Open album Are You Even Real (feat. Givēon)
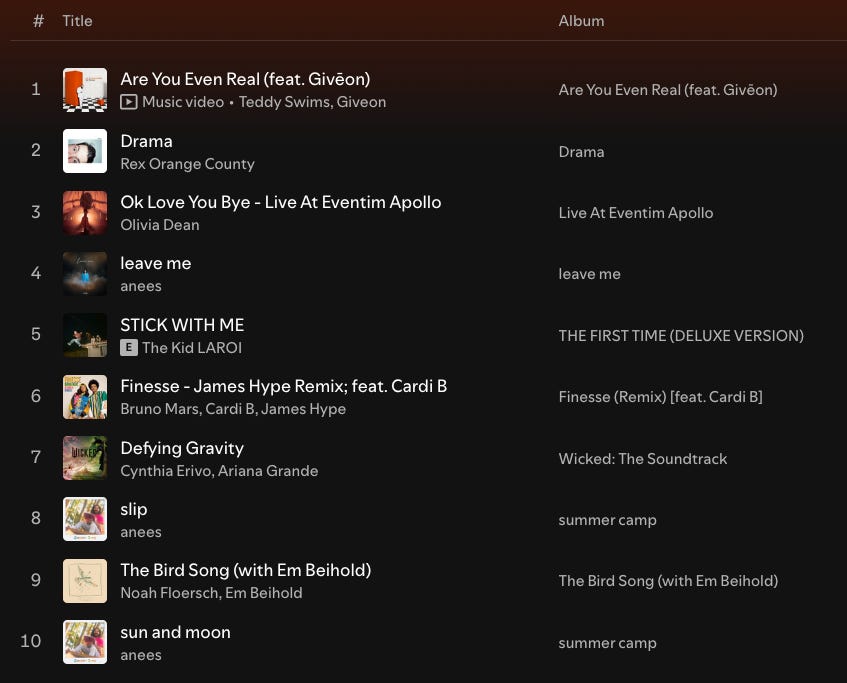 point(668,90)
